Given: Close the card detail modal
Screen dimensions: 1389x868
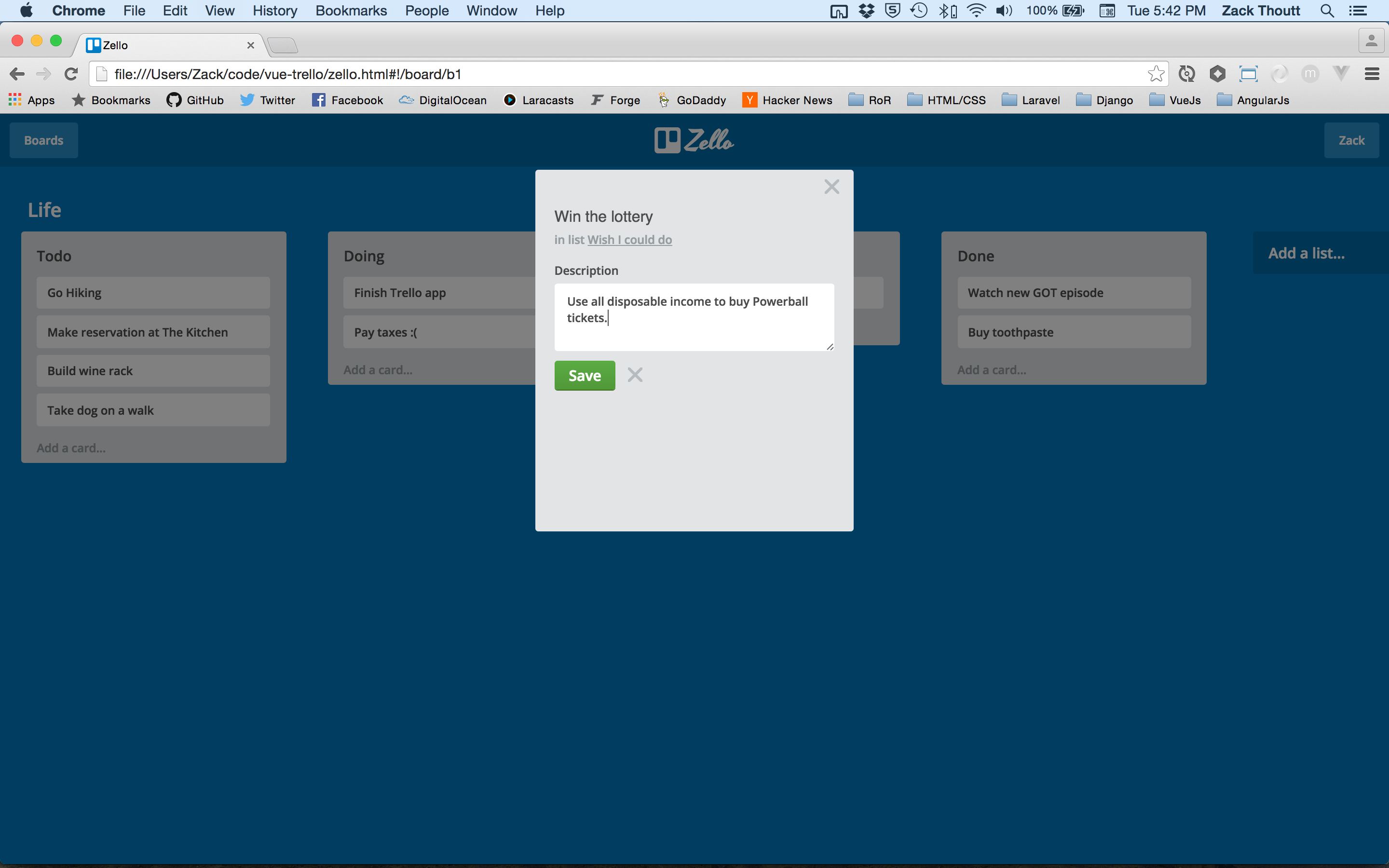Looking at the screenshot, I should point(831,187).
